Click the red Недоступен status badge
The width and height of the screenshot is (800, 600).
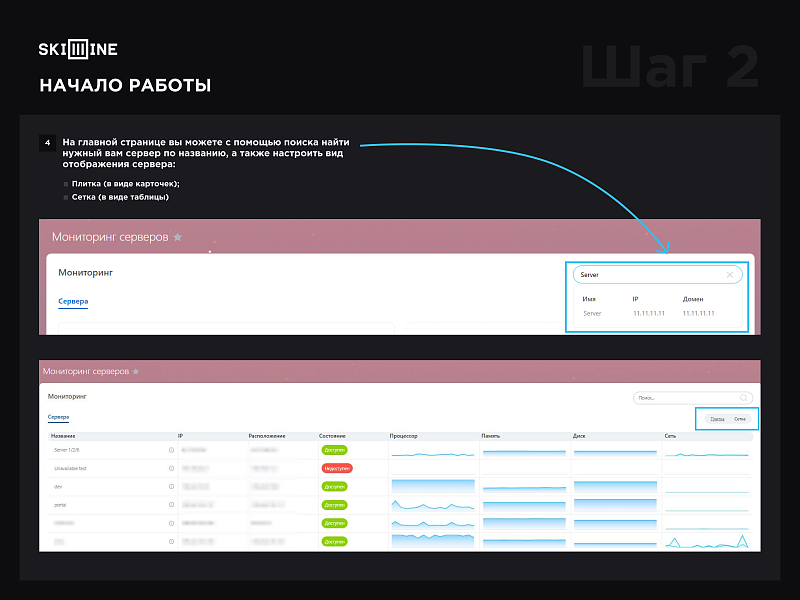(x=337, y=468)
